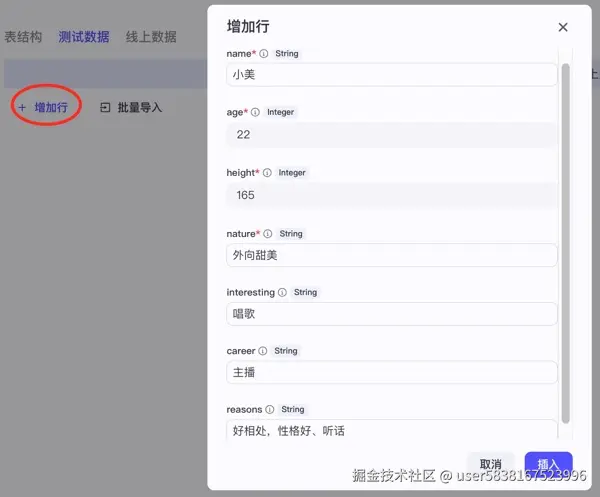Click the Integer type tag beside age

click(280, 112)
